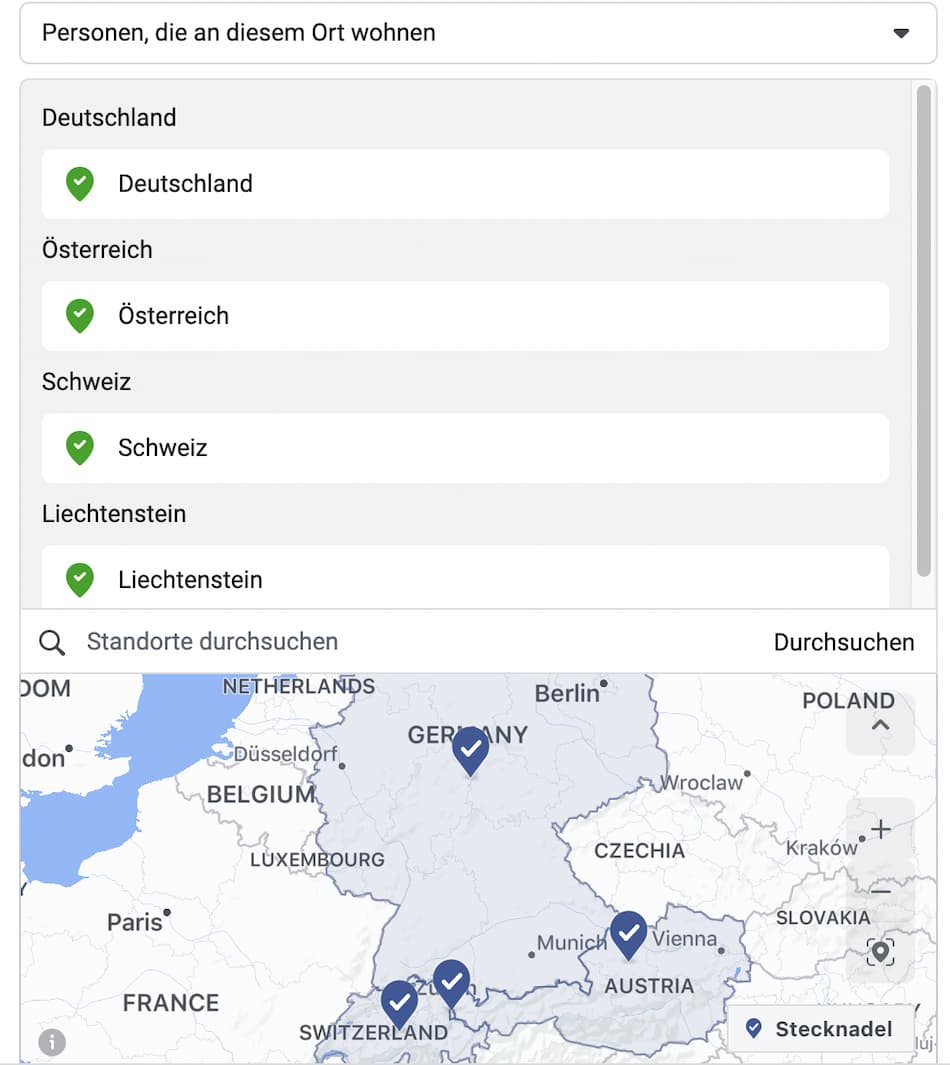Select the leftmost pin in Switzerland
Image resolution: width=950 pixels, height=1065 pixels.
(399, 1002)
